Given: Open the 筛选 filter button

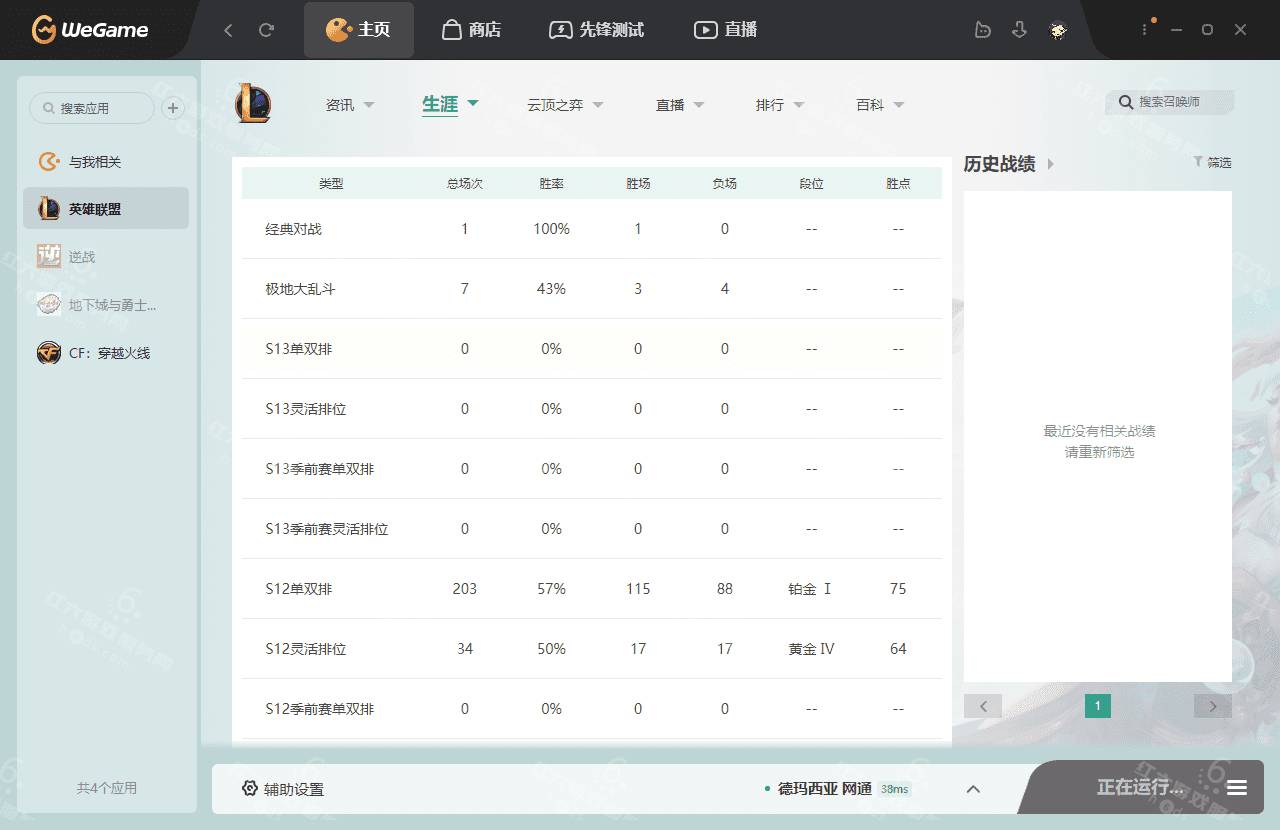Looking at the screenshot, I should point(1212,162).
